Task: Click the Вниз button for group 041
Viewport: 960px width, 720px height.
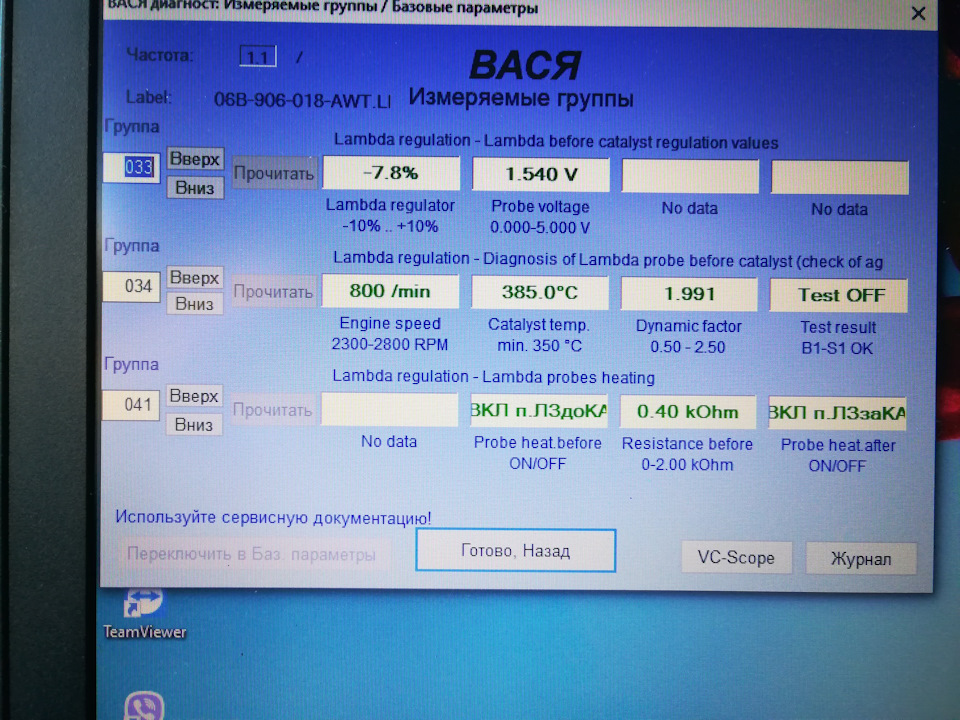Action: (194, 424)
